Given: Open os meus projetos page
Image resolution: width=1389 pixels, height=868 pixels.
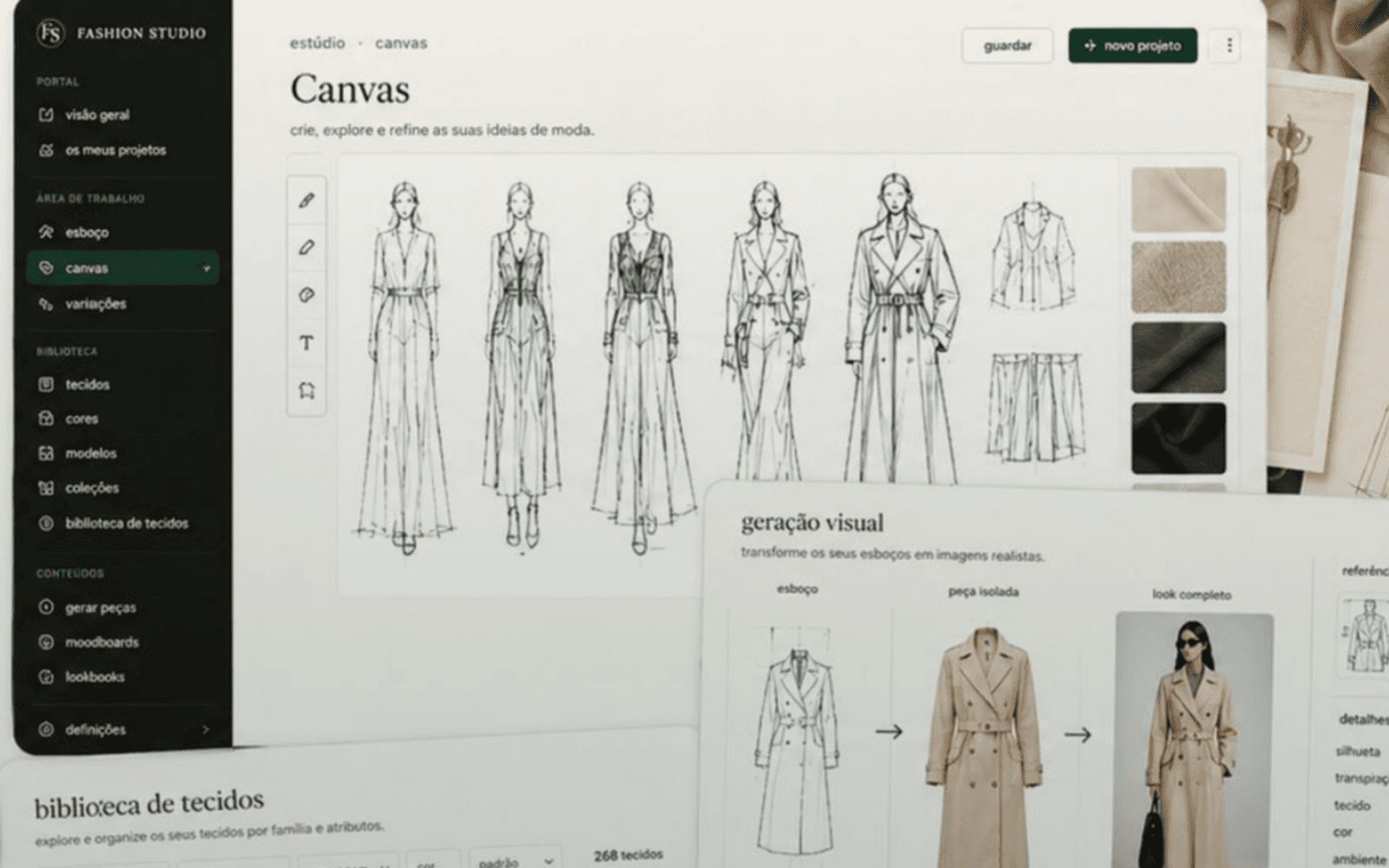Looking at the screenshot, I should click(115, 150).
